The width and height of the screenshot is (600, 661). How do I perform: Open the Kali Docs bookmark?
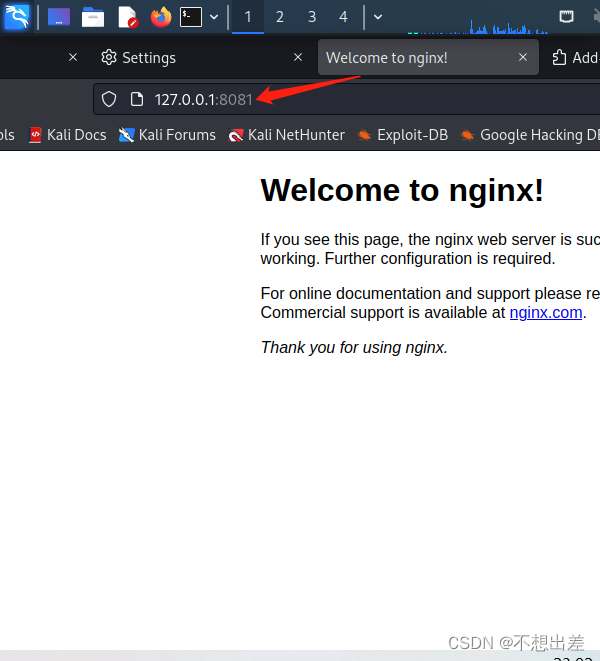(x=67, y=135)
